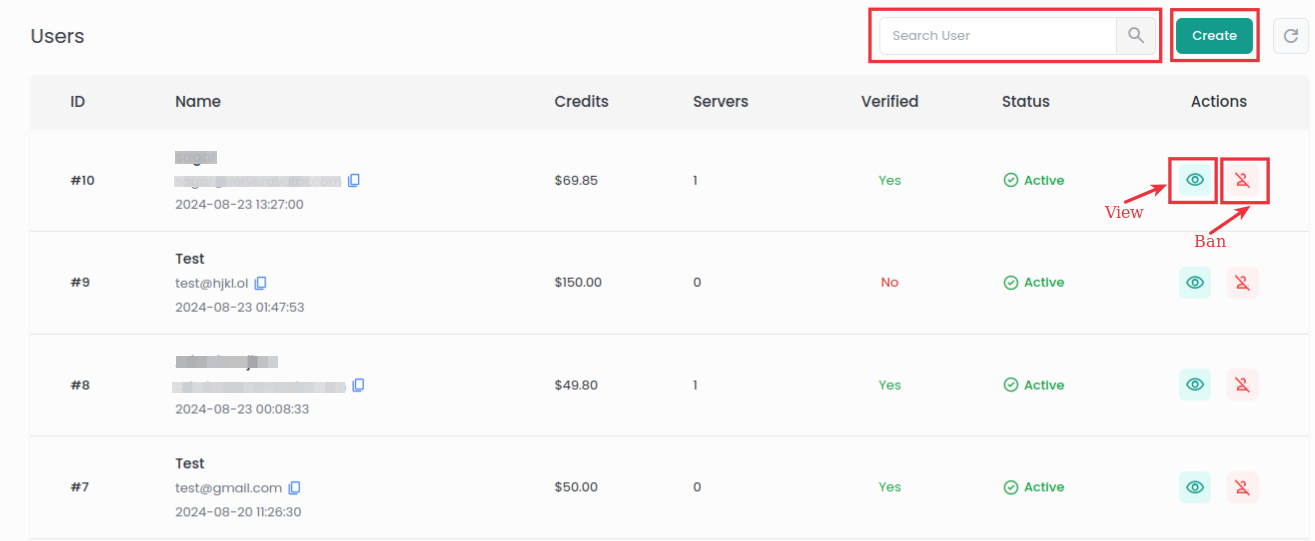Ban user #9 Test

[x=1242, y=283]
